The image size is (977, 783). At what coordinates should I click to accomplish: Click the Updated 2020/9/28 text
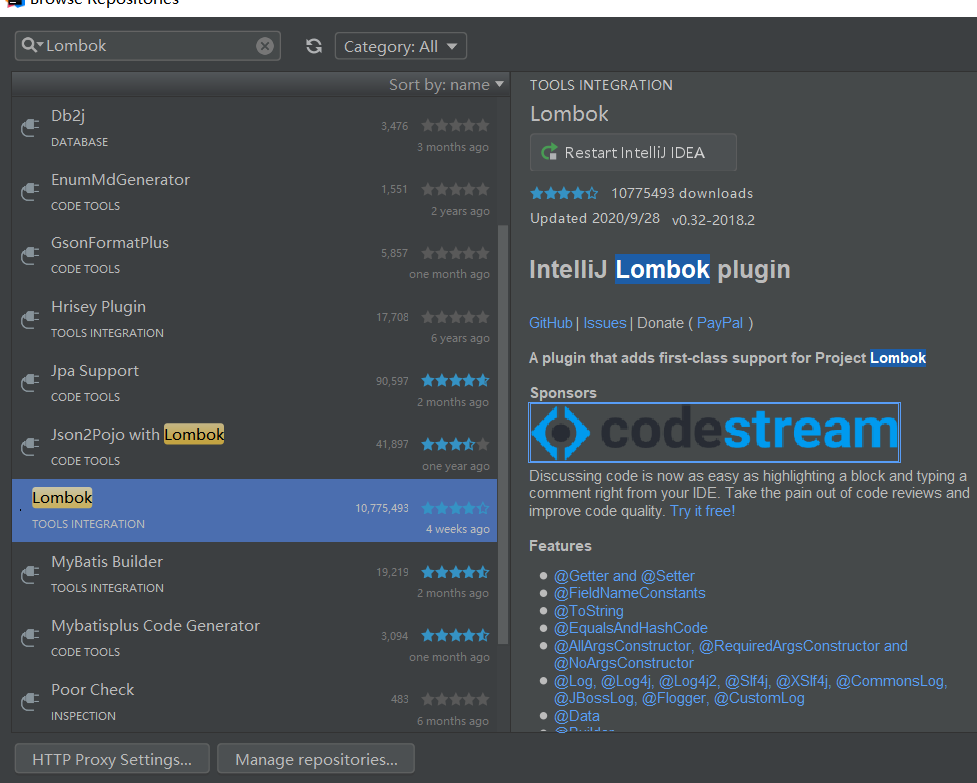(x=594, y=219)
